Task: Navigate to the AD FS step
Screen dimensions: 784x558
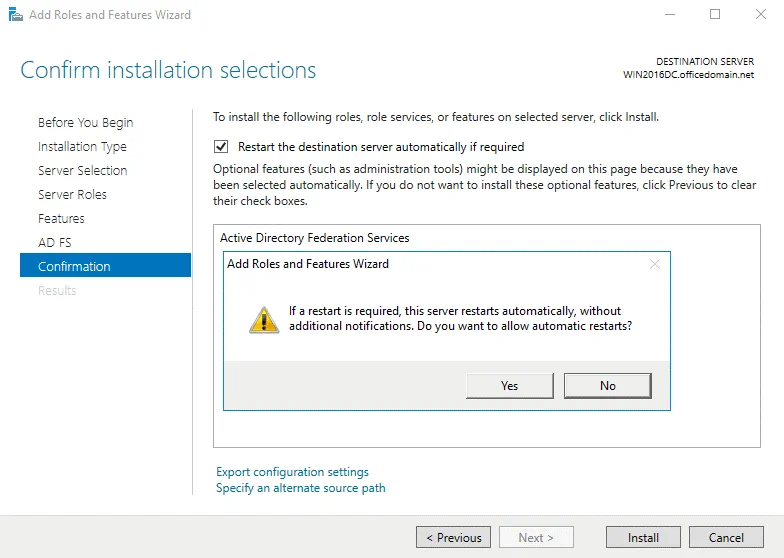Action: 54,242
